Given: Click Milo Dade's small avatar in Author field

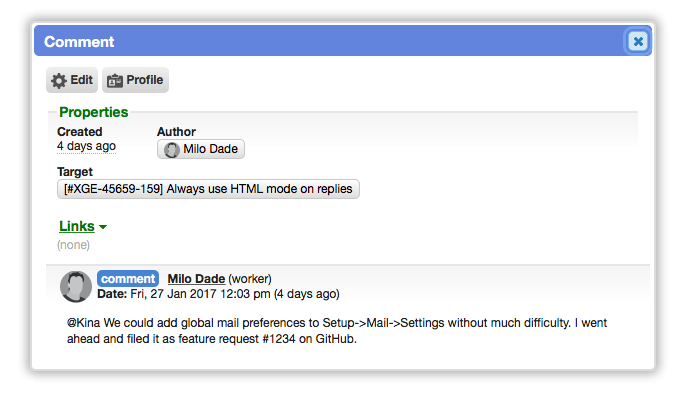Looking at the screenshot, I should pyautogui.click(x=172, y=150).
